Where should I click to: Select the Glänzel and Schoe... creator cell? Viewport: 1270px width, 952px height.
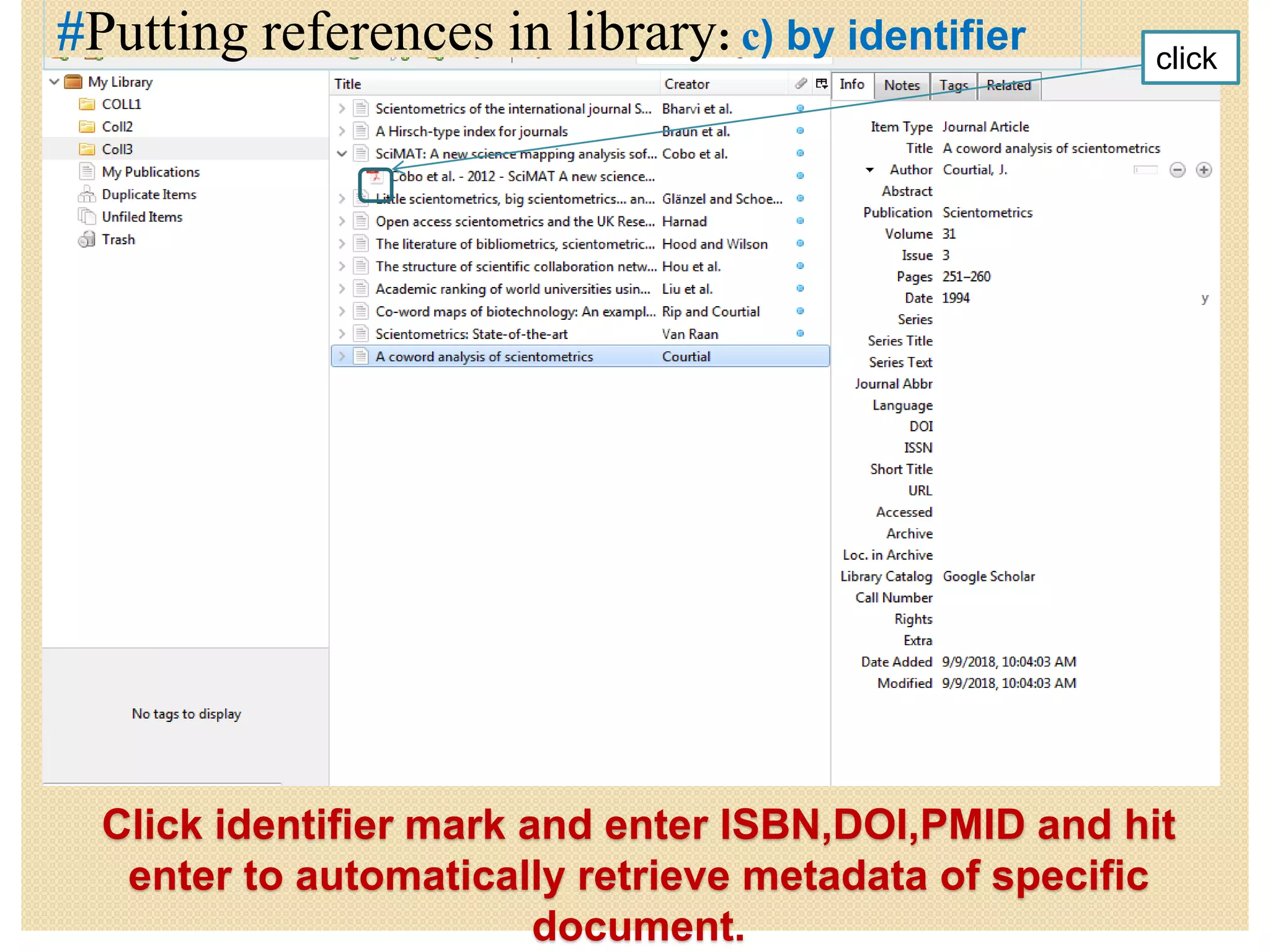(x=722, y=199)
